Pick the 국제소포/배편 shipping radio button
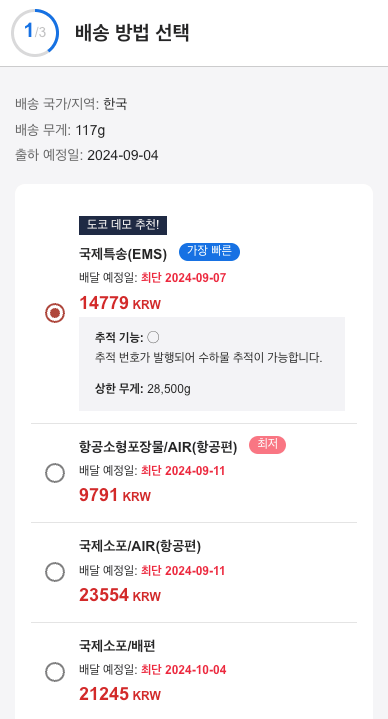The image size is (388, 719). 55,672
